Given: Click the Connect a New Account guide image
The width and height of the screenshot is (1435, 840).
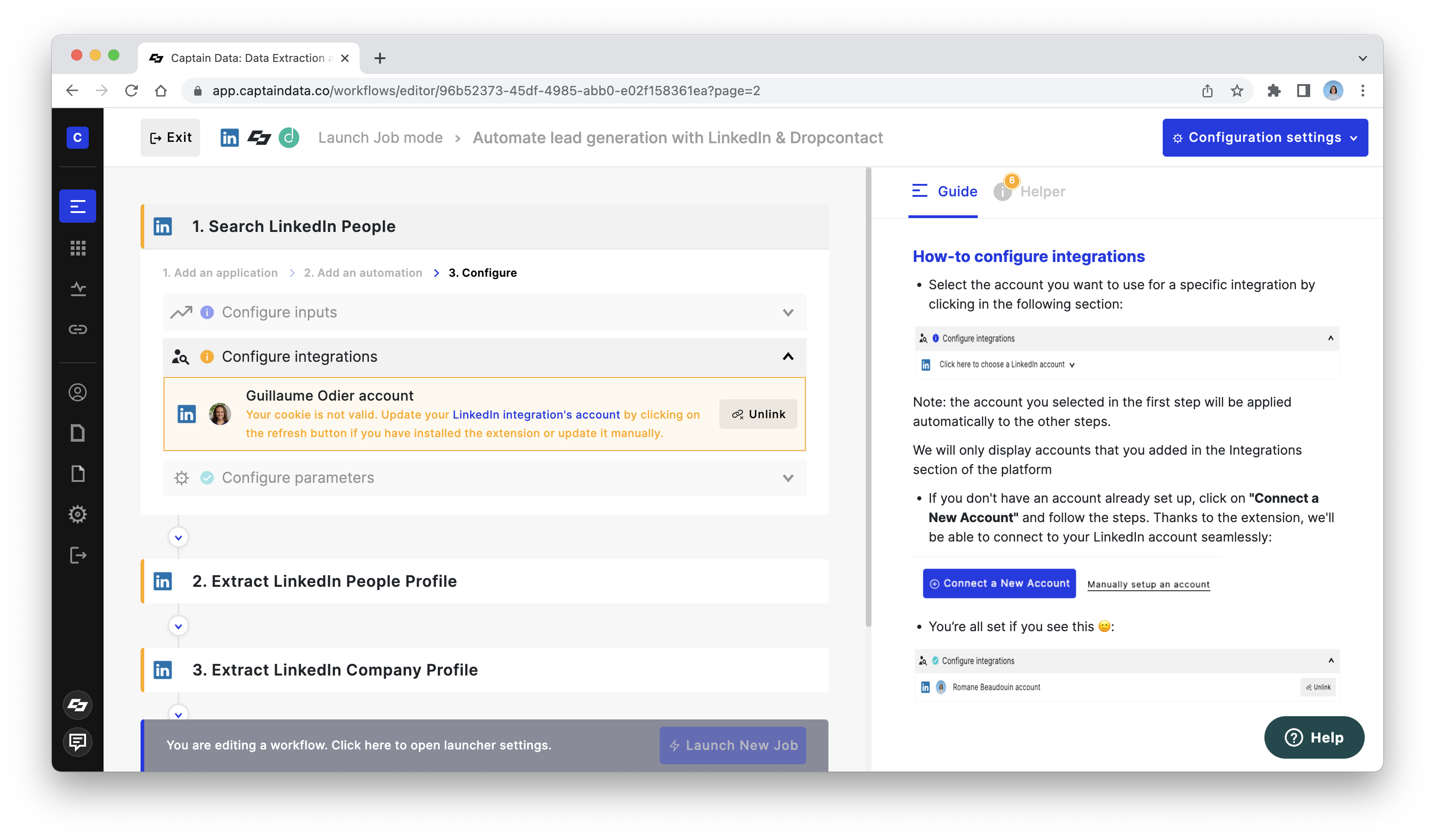Looking at the screenshot, I should point(999,583).
